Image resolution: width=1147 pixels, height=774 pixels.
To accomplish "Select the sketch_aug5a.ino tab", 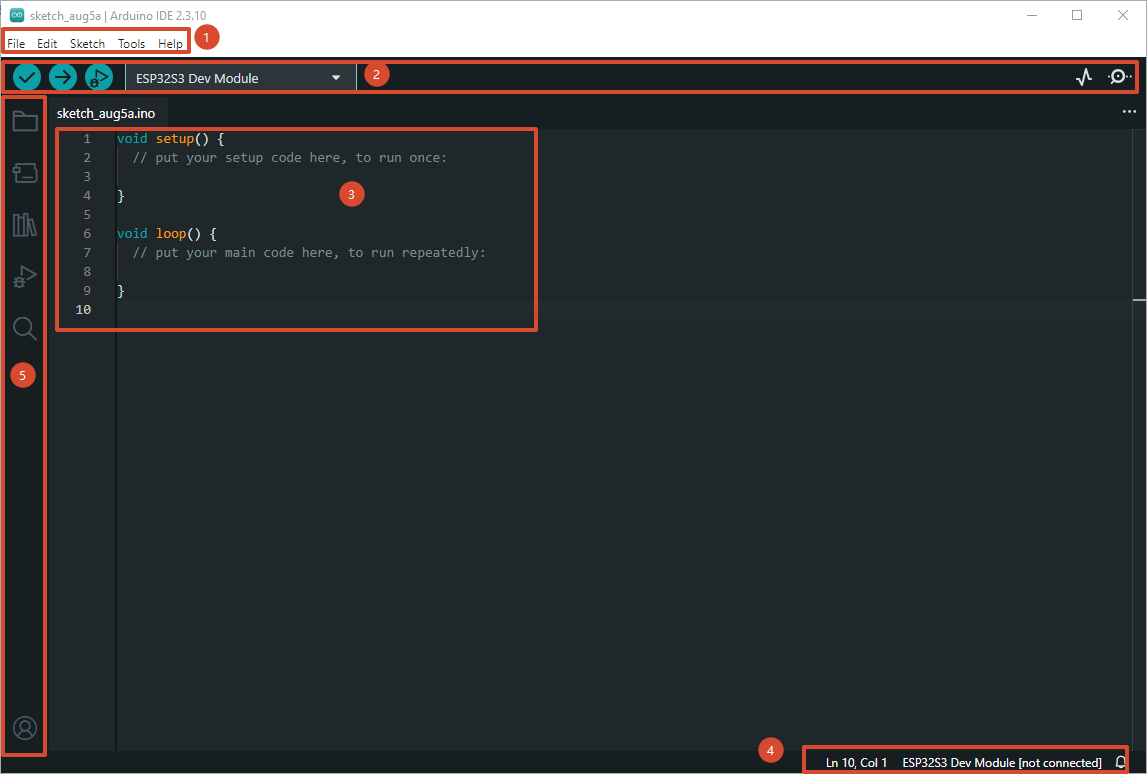I will (106, 113).
